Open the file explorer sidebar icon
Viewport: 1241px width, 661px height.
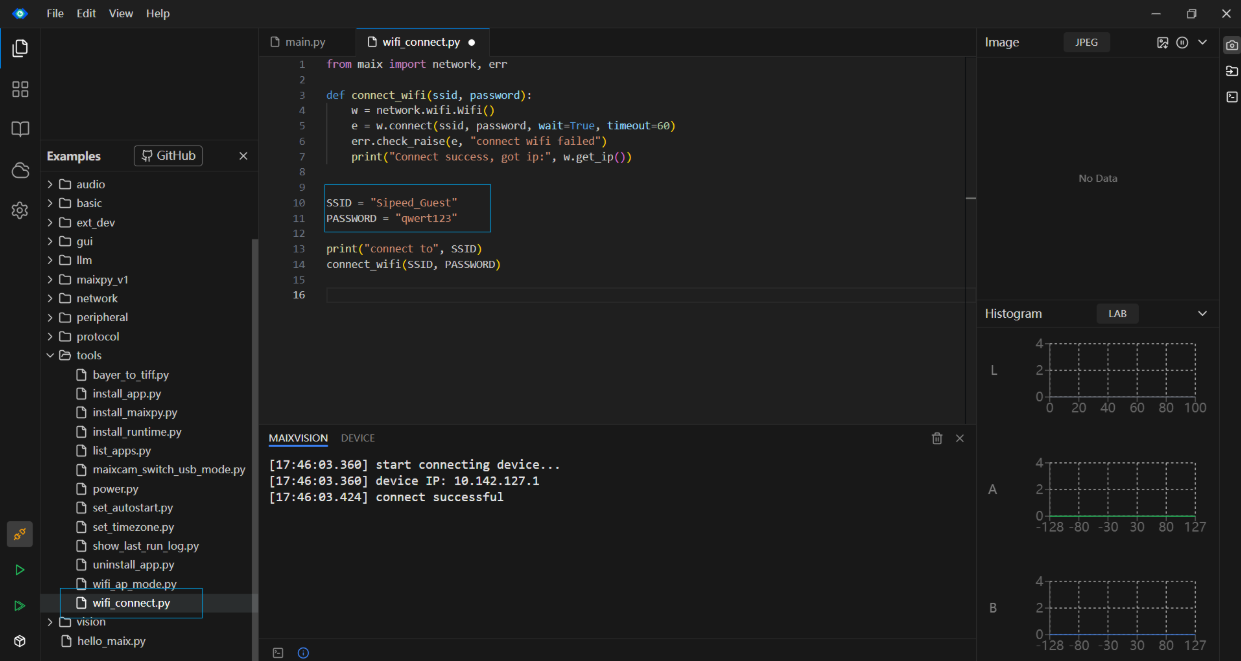tap(20, 48)
